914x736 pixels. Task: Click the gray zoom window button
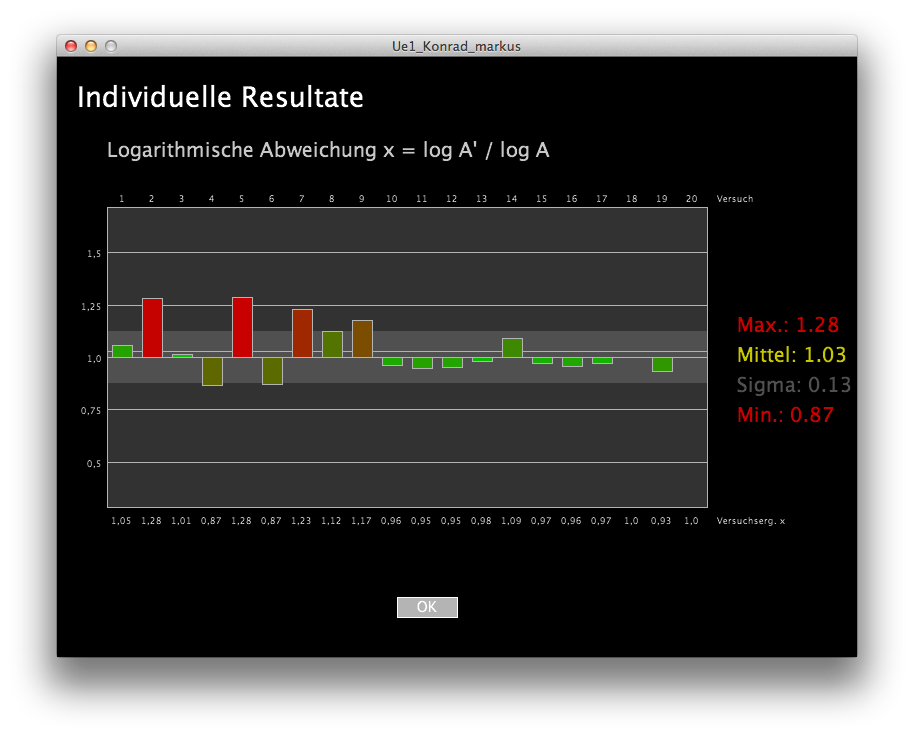(x=111, y=46)
